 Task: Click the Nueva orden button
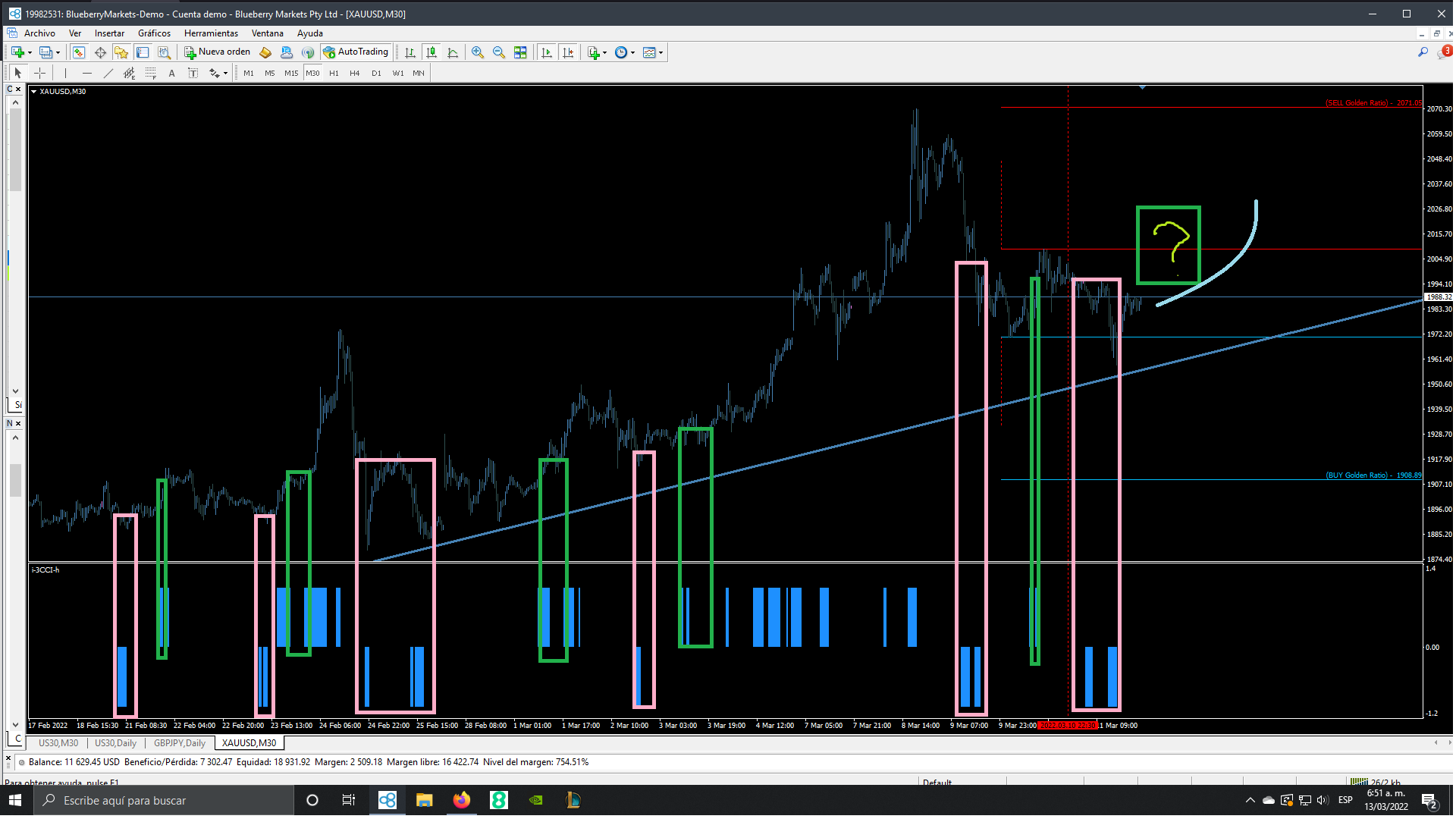coord(218,52)
